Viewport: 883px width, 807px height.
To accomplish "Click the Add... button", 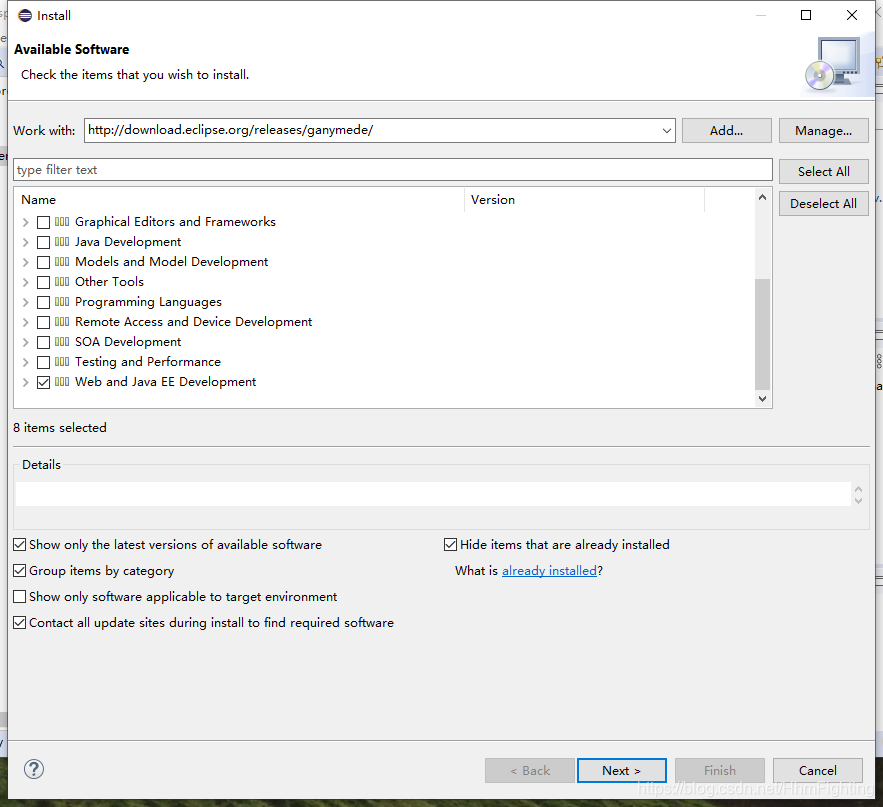I will 726,131.
